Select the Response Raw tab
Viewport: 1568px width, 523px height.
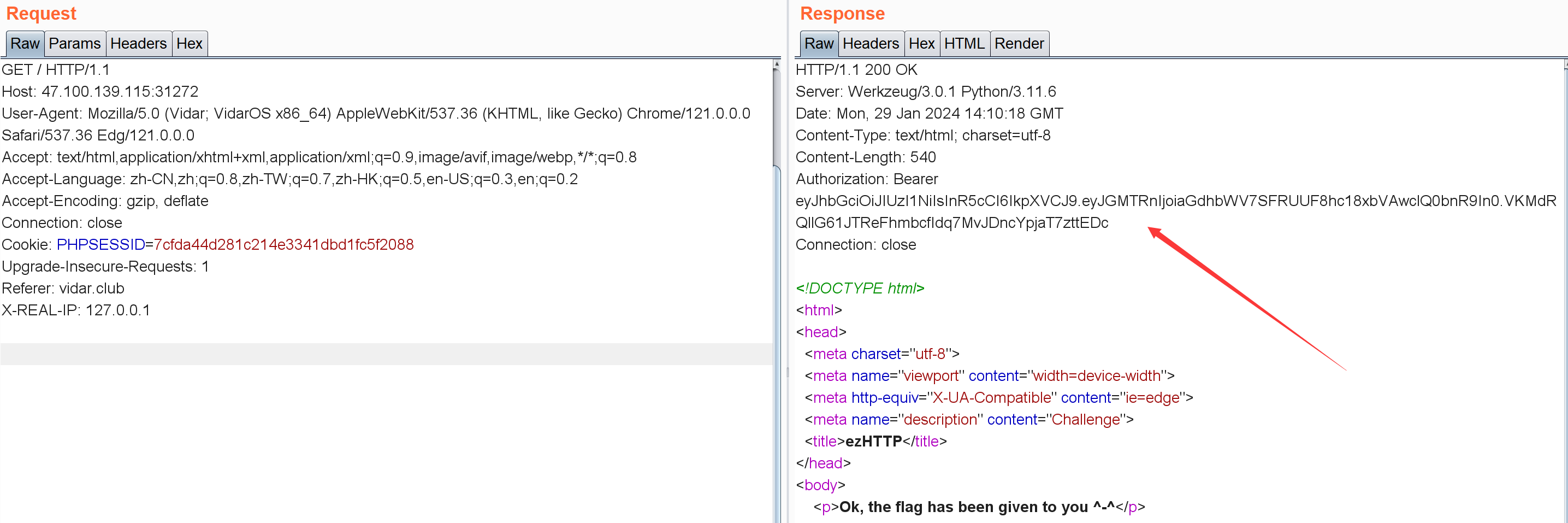(819, 44)
